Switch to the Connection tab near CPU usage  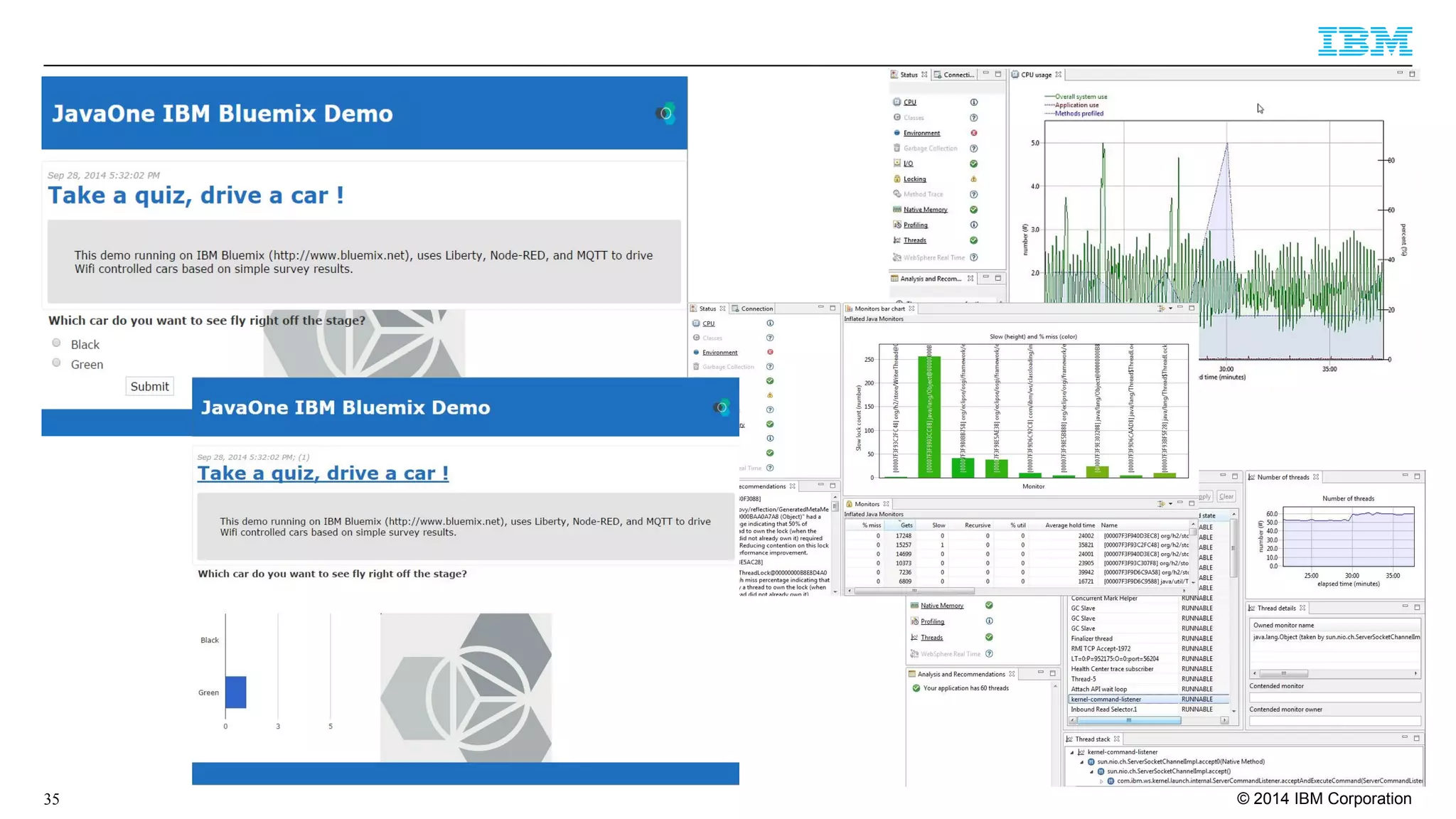click(x=956, y=75)
